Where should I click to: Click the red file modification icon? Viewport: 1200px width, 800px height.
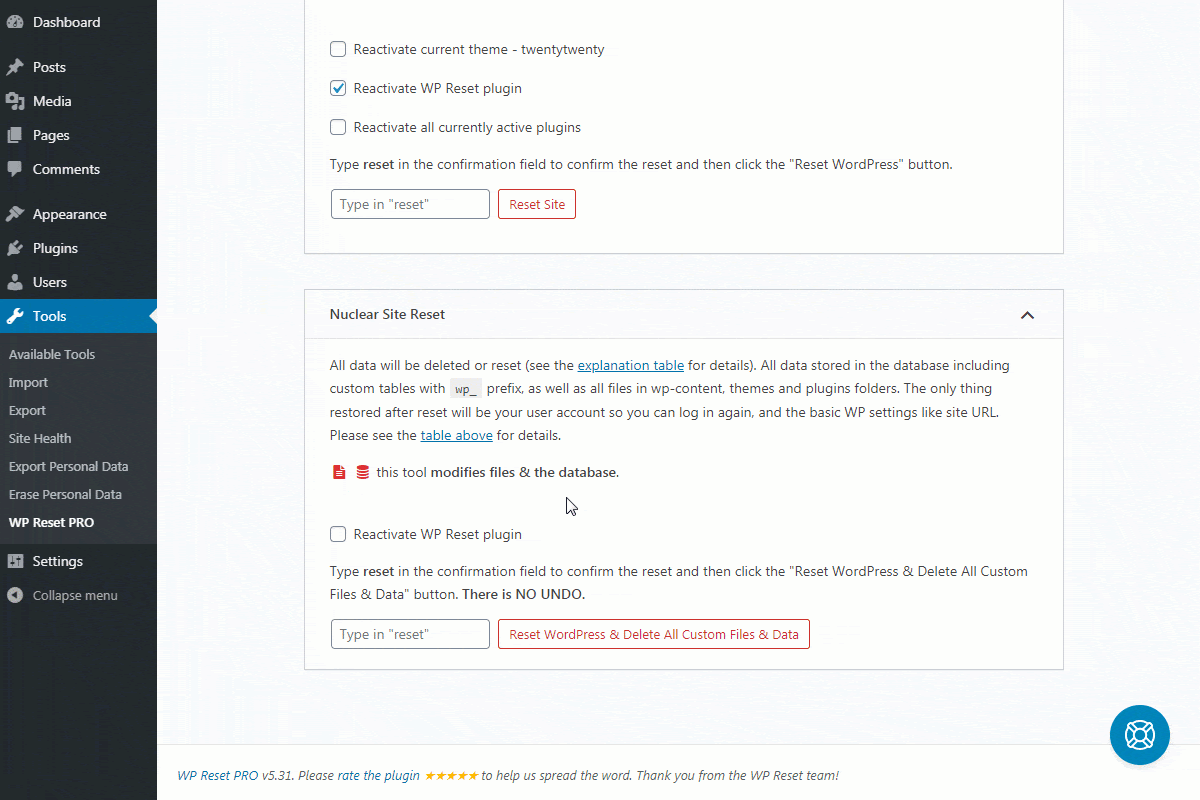pos(339,472)
